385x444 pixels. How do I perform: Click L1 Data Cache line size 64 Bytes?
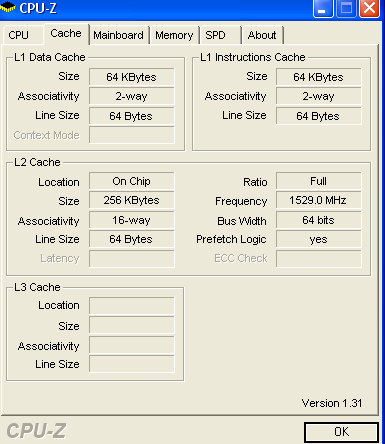[x=132, y=116]
